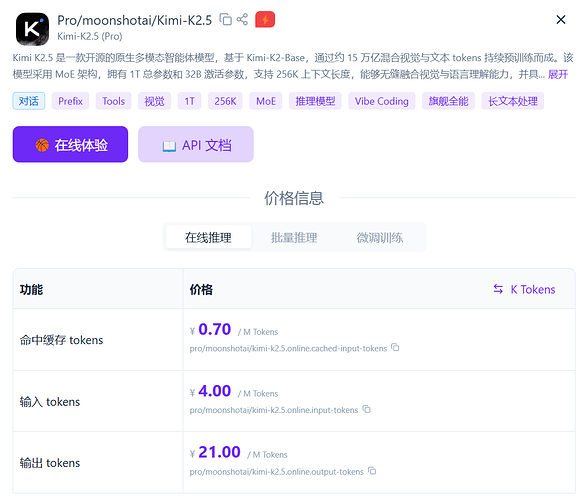Open the API 文档 documentation

[x=196, y=144]
